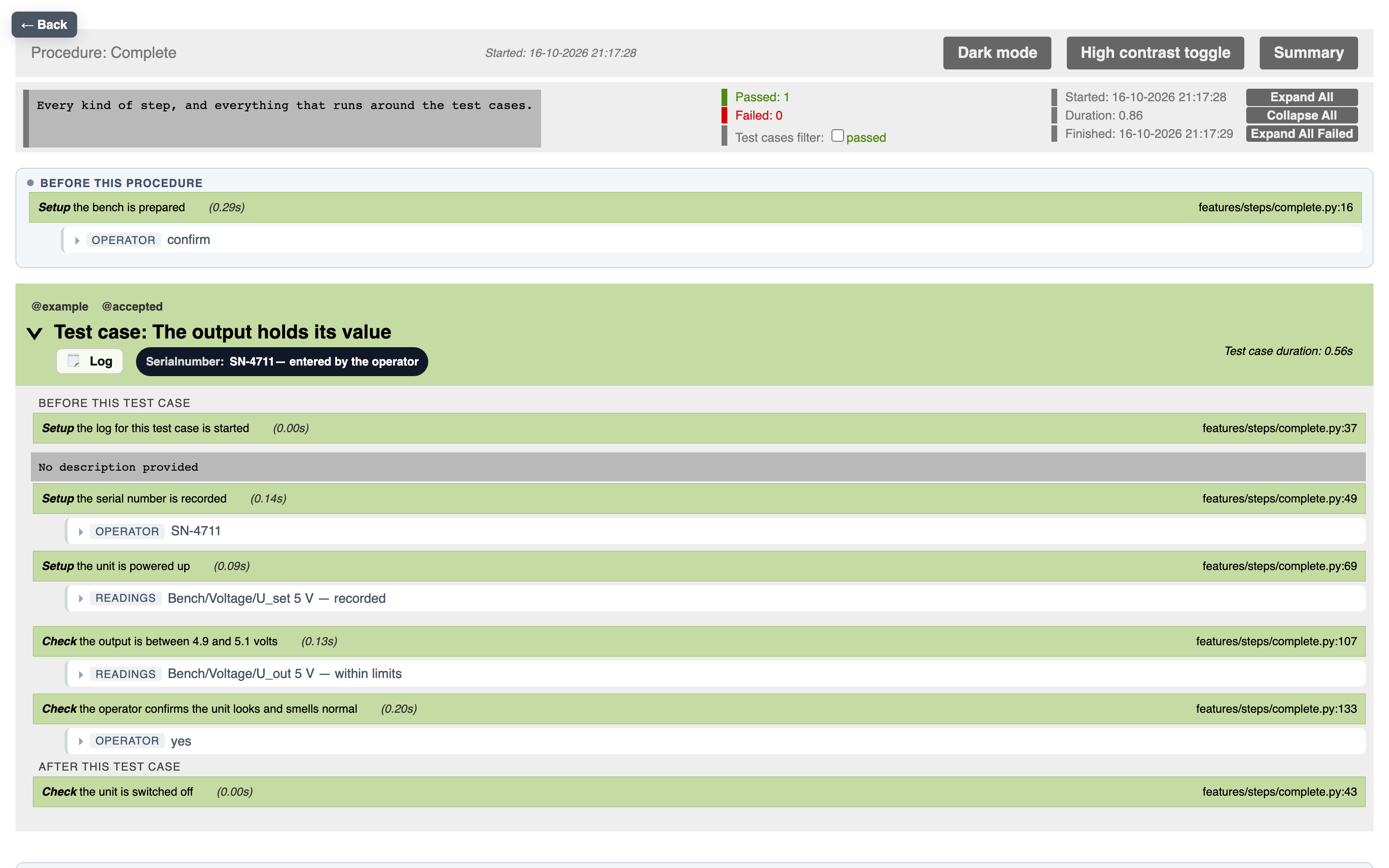
Task: Click 'features/steps/complete.py:107' source reference
Action: (1277, 641)
